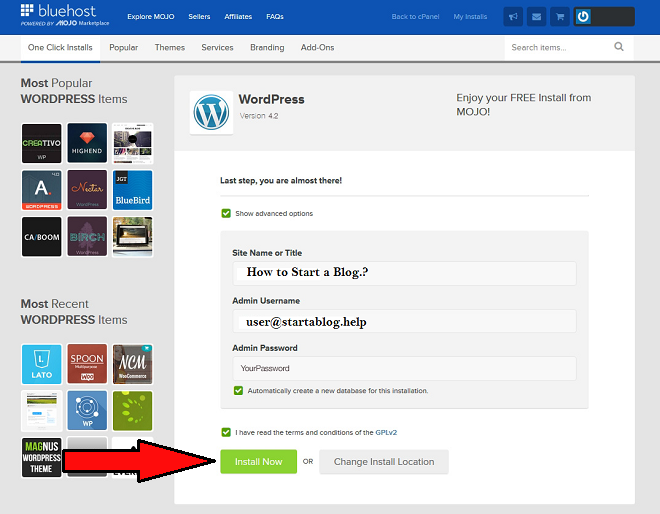
Task: Toggle automatically create new database checkbox
Action: click(238, 391)
